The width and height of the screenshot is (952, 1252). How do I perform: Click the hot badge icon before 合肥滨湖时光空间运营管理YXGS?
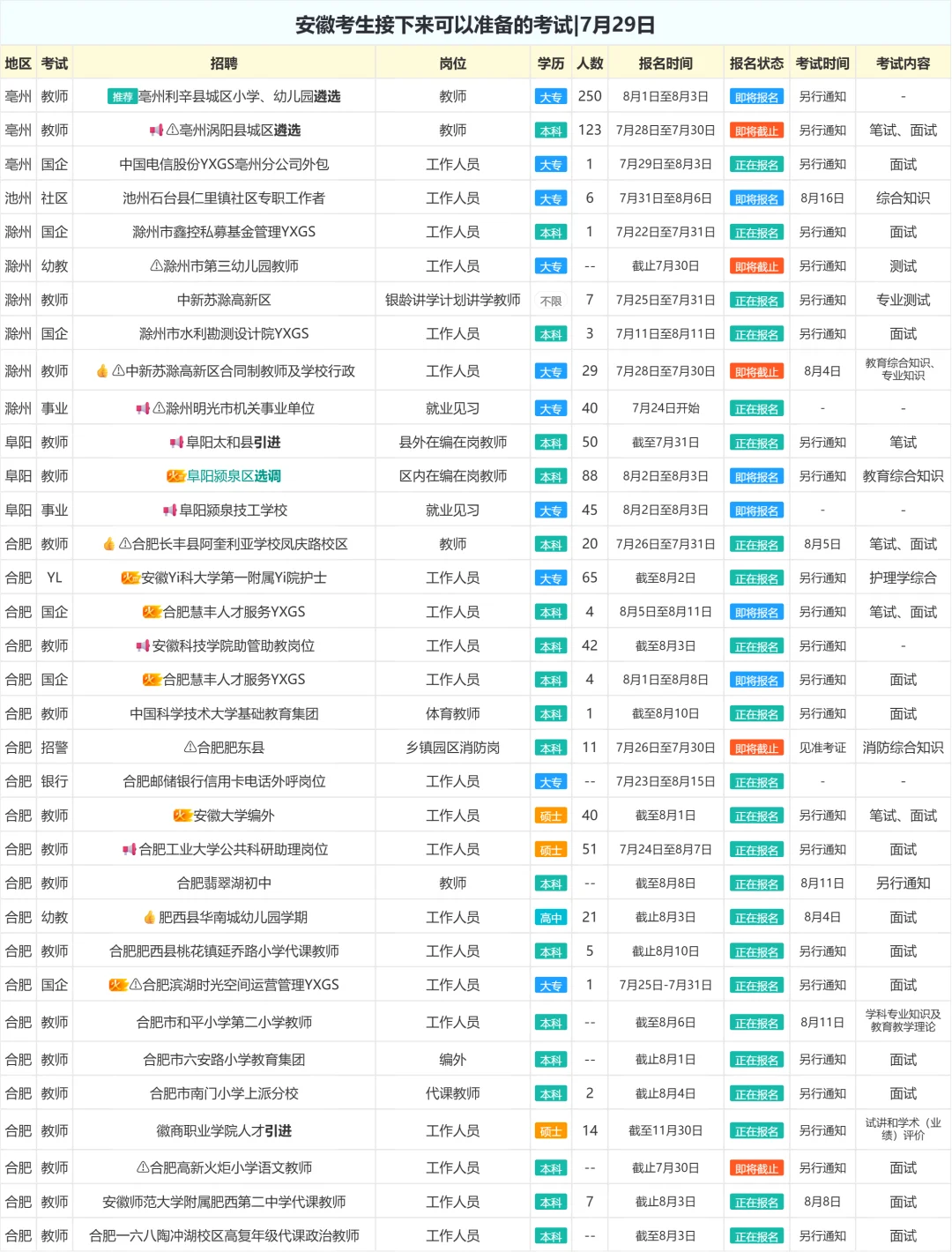point(118,985)
